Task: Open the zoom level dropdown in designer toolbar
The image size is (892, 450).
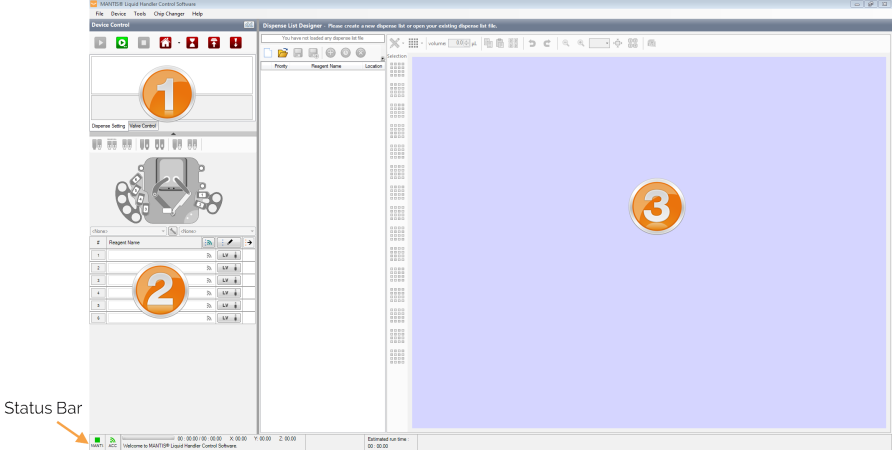Action: coord(599,43)
